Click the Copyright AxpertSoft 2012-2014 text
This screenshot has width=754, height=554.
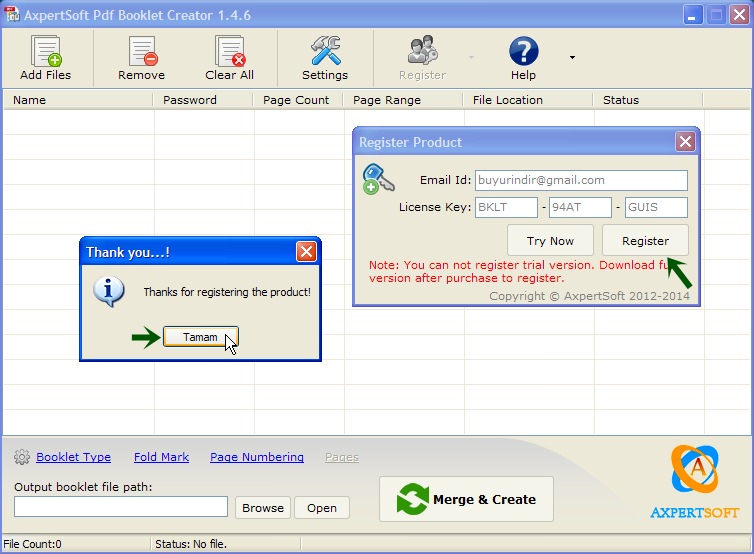tap(590, 296)
